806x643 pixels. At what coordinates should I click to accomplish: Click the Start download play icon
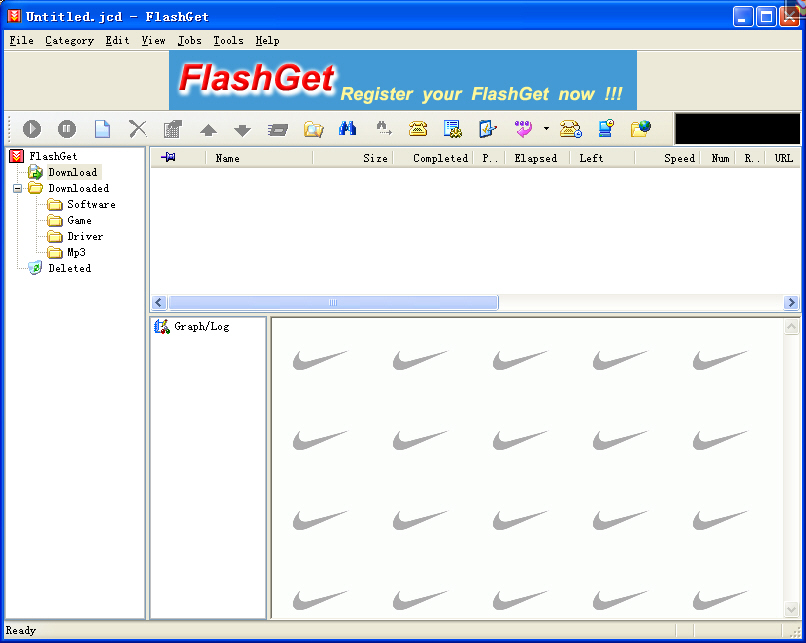(32, 128)
